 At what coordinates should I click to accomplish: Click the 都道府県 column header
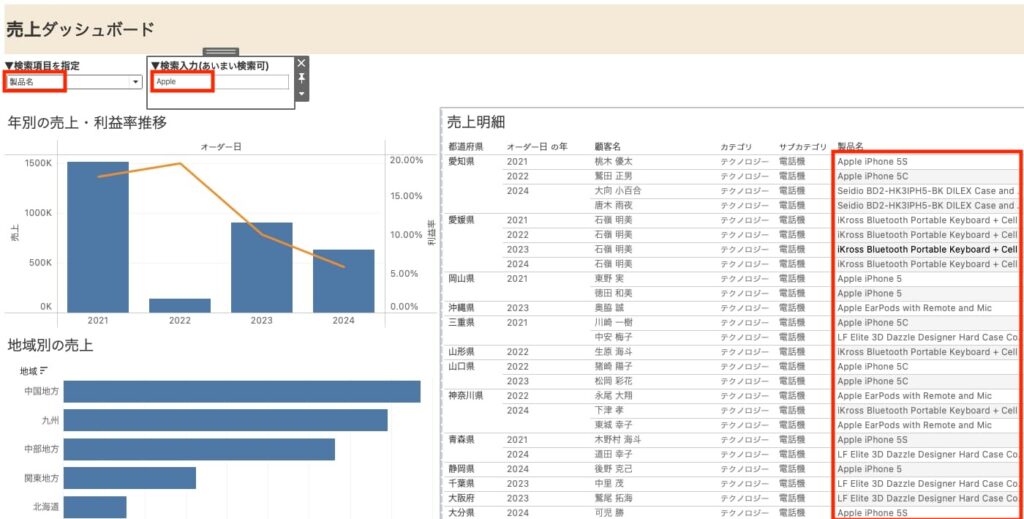click(465, 147)
